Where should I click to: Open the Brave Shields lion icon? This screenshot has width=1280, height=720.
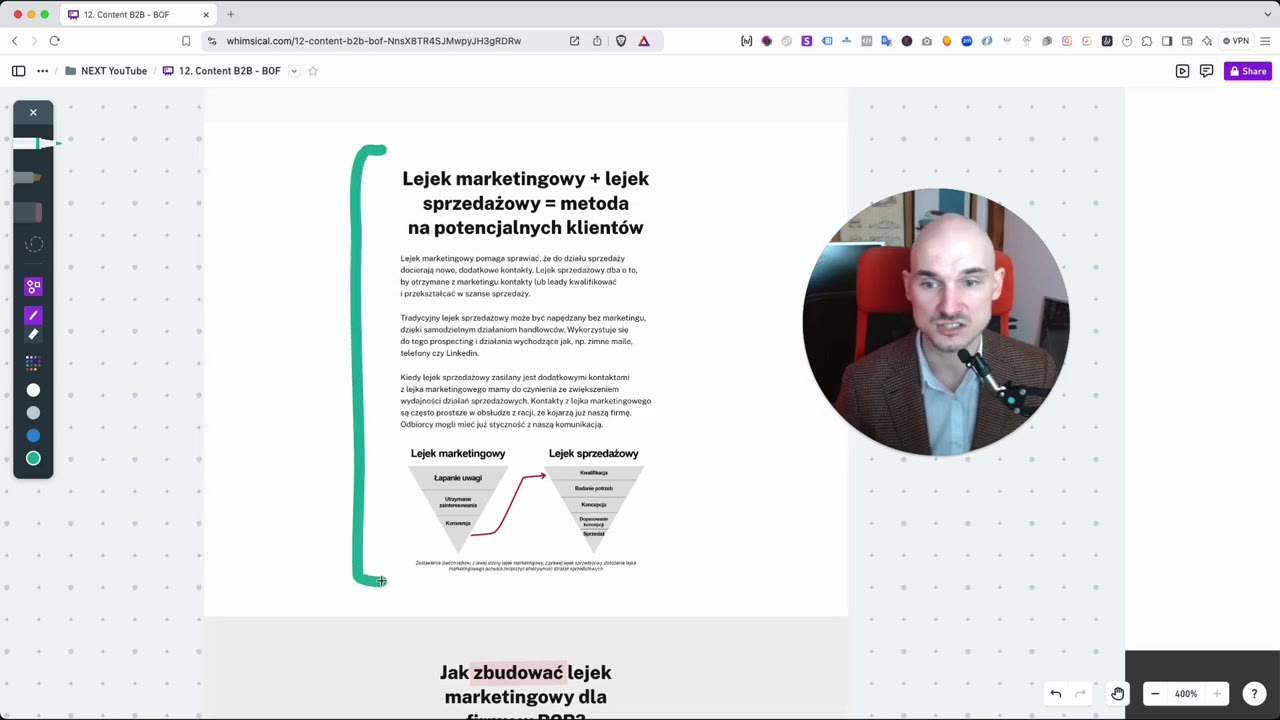621,41
